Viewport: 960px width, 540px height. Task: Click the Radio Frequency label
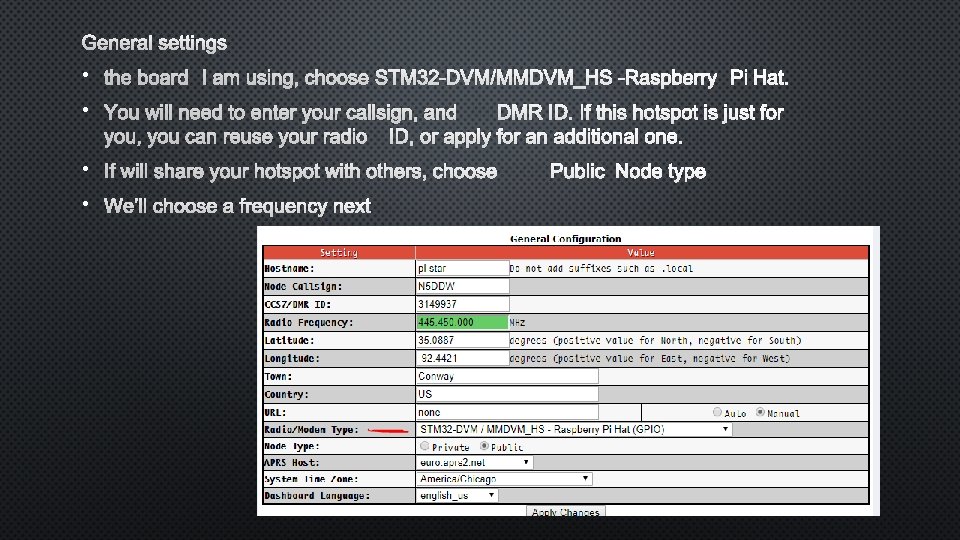coord(309,322)
